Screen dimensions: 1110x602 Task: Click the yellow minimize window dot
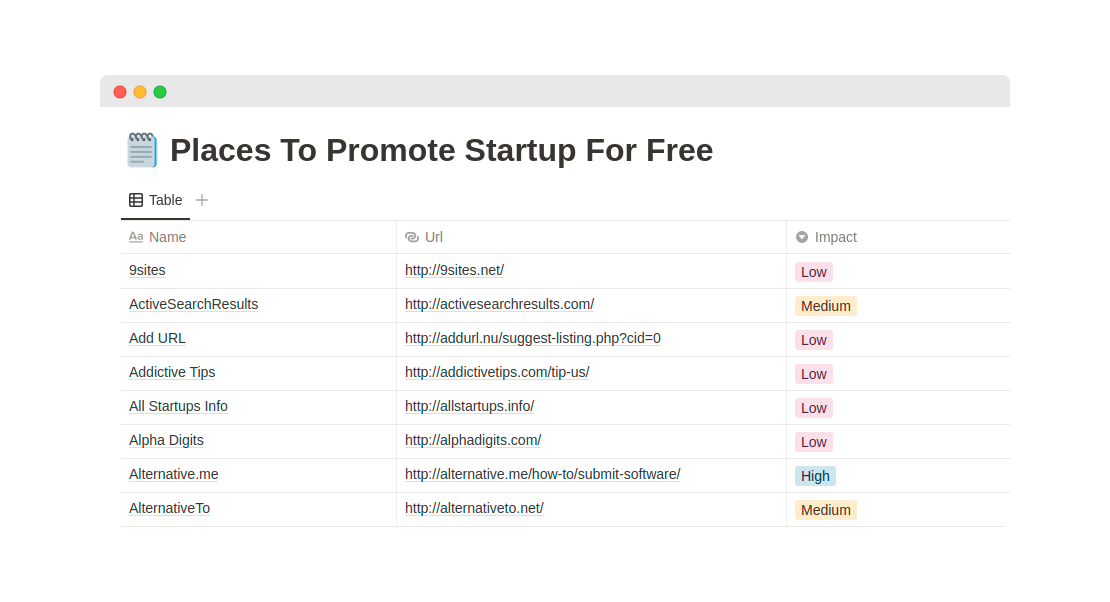click(x=140, y=92)
